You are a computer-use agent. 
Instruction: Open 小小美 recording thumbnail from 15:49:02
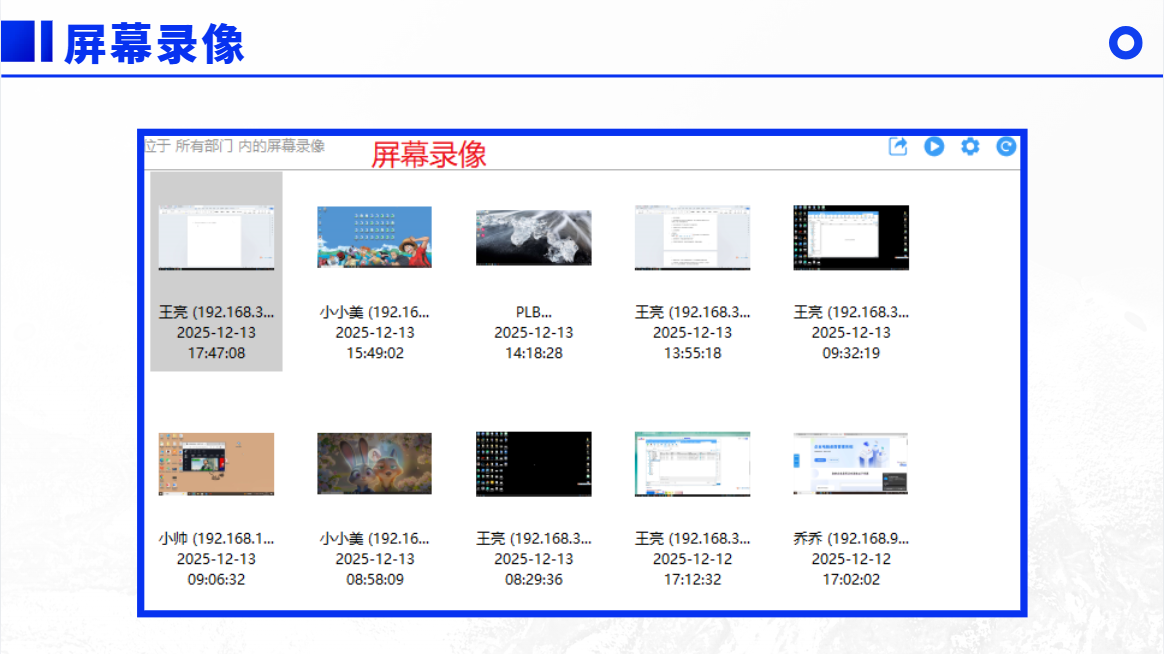pyautogui.click(x=374, y=237)
